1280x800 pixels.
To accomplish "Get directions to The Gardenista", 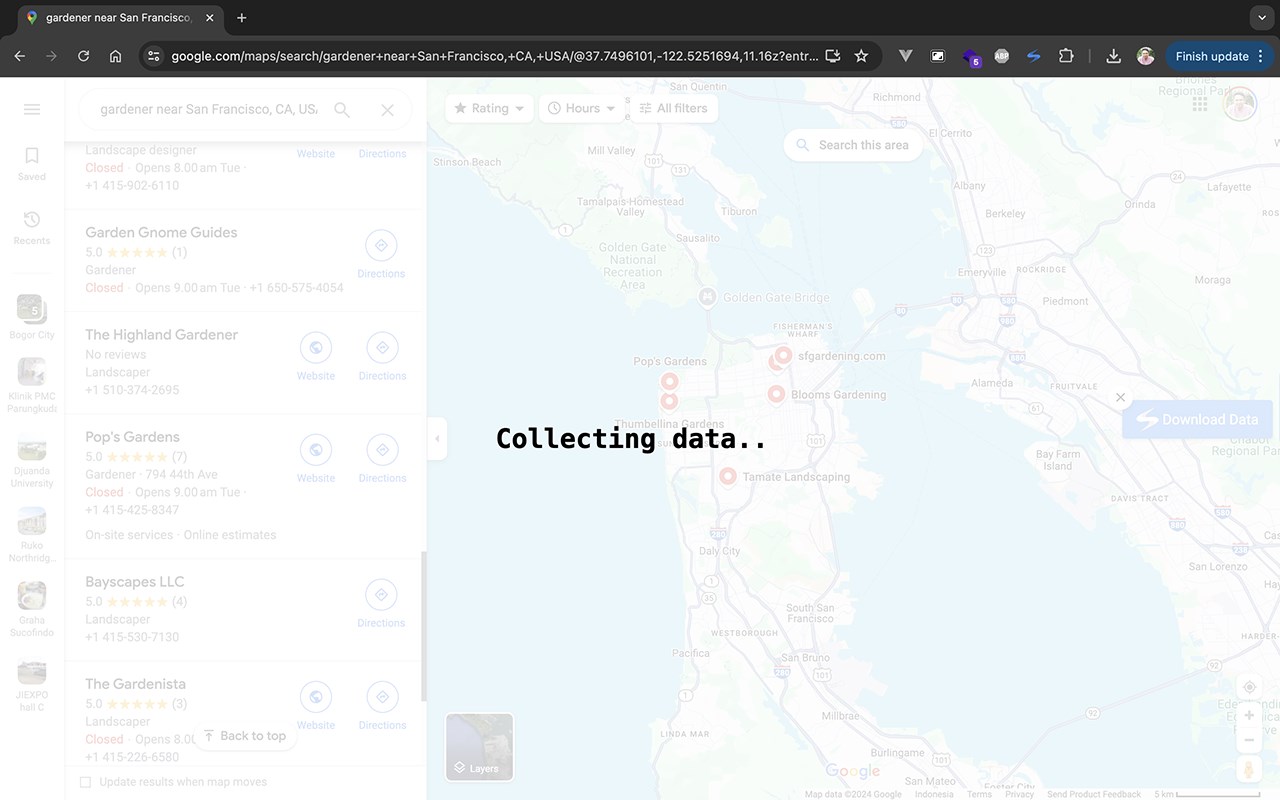I will click(x=381, y=697).
